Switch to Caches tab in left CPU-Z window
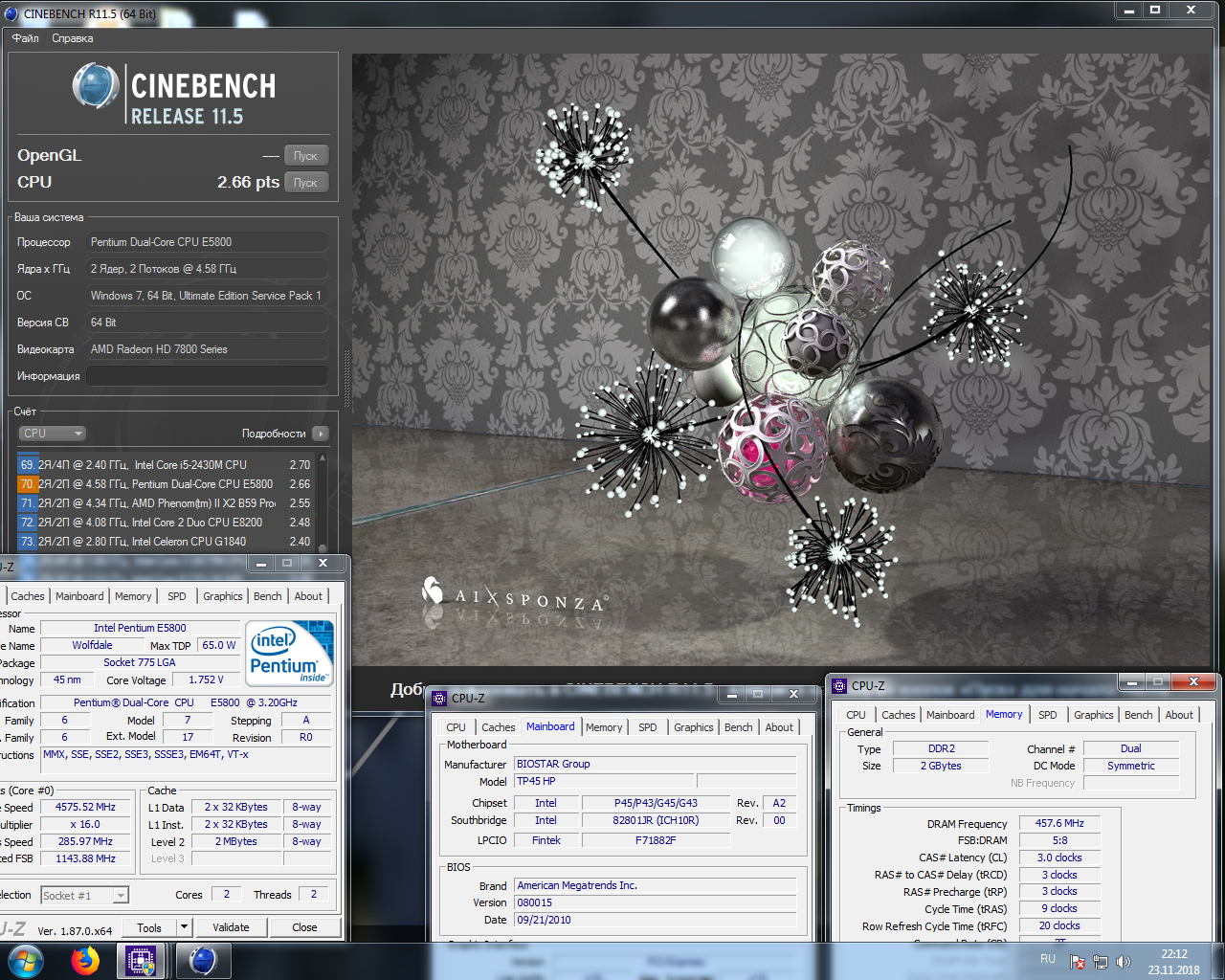 pos(28,596)
